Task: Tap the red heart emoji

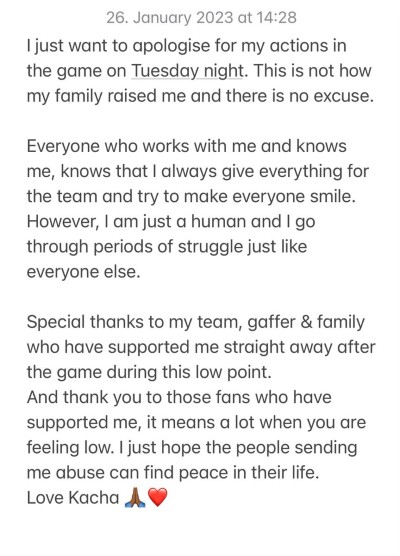Action: click(157, 497)
